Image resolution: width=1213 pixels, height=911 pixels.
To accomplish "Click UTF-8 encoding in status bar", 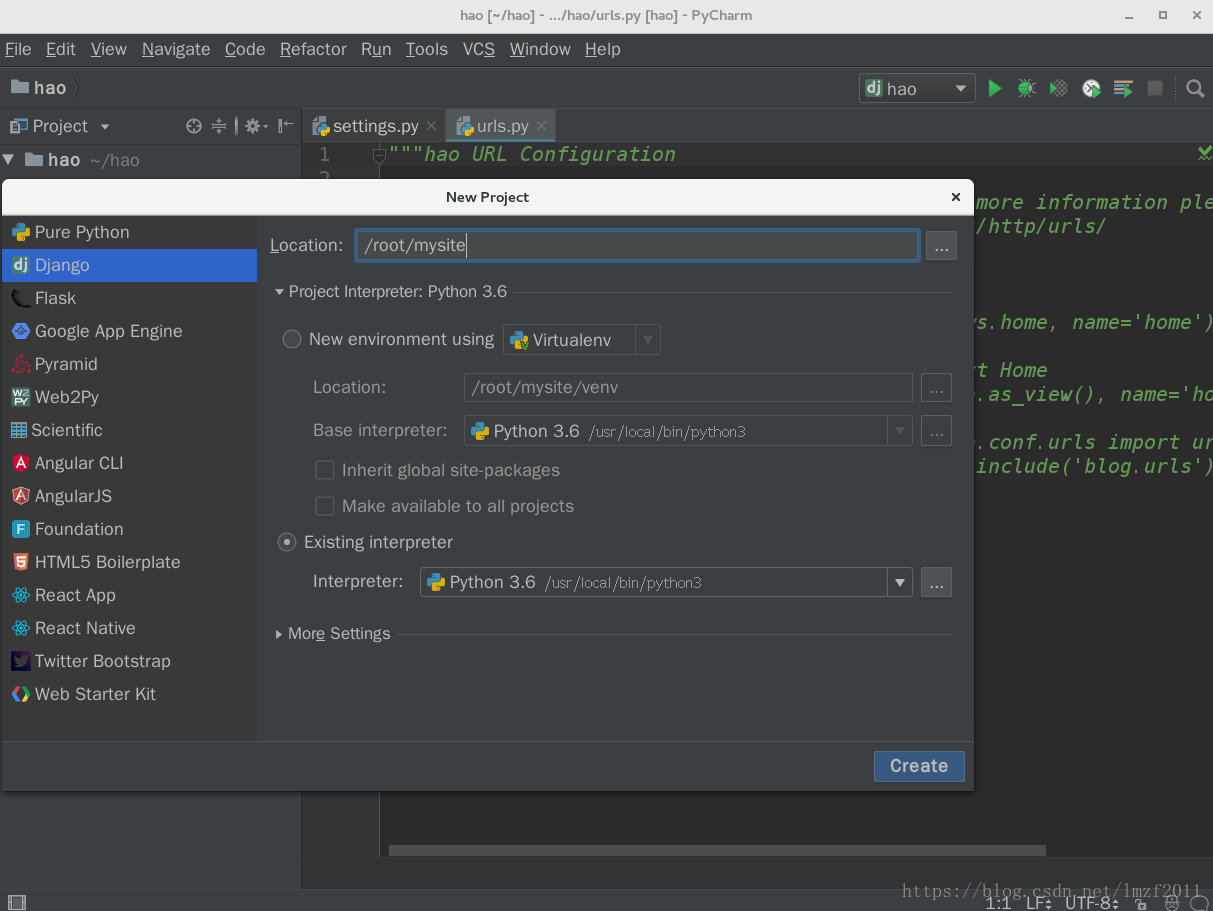I will pyautogui.click(x=1093, y=903).
